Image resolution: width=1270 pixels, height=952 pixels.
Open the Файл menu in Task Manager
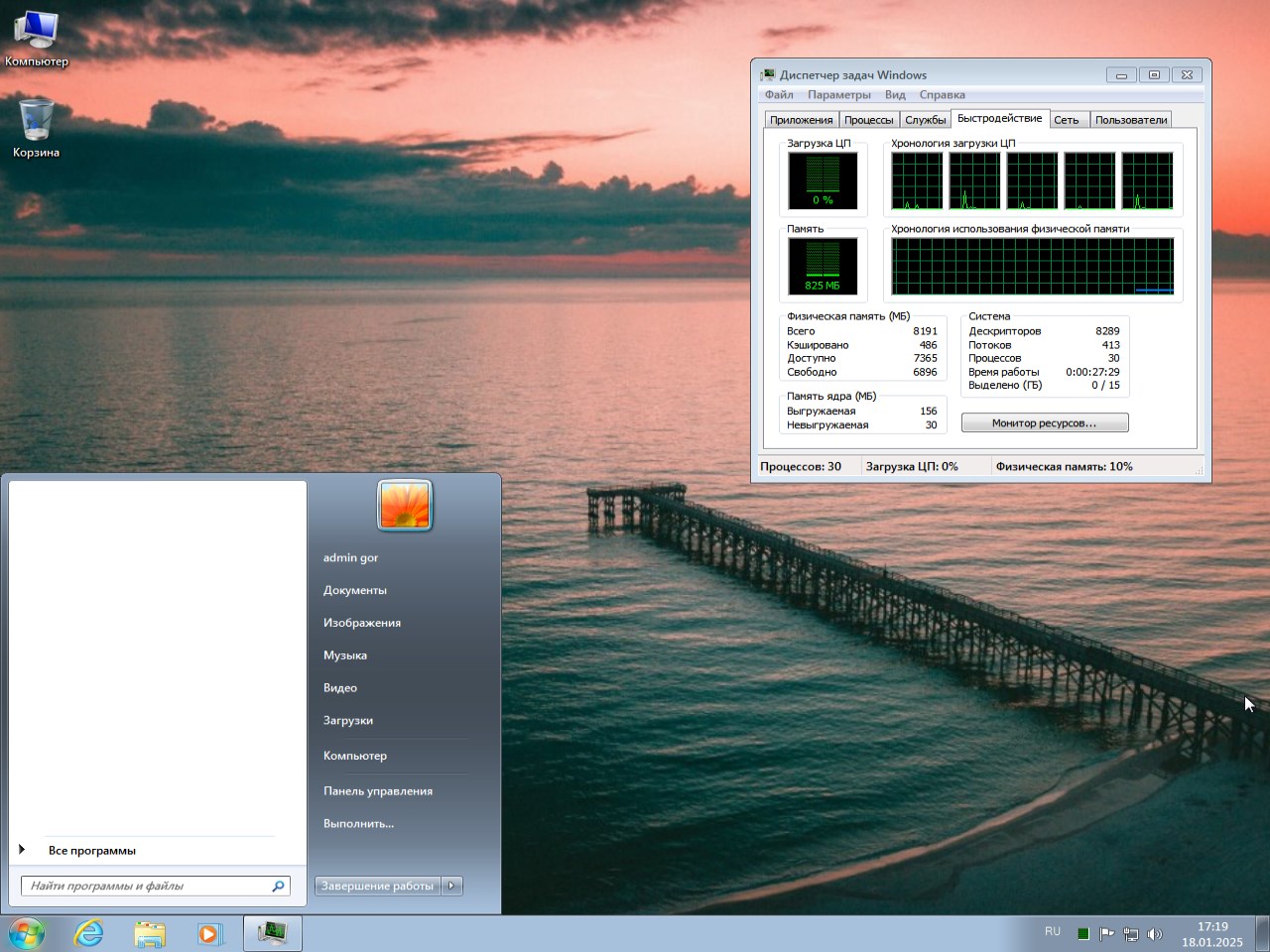(778, 94)
